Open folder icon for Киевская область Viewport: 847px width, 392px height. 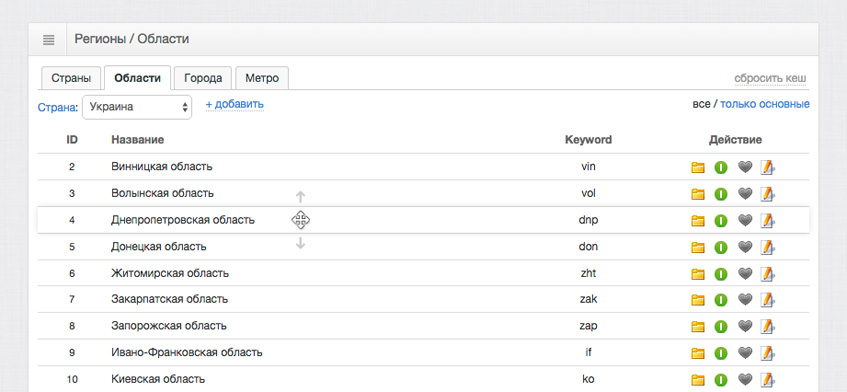pyautogui.click(x=698, y=380)
